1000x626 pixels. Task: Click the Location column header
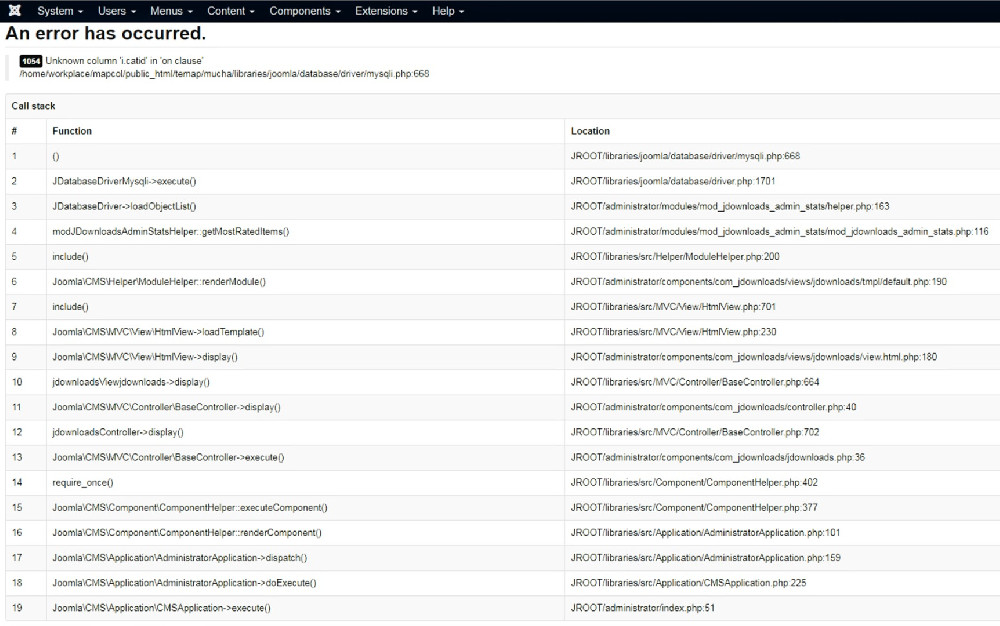coord(590,131)
